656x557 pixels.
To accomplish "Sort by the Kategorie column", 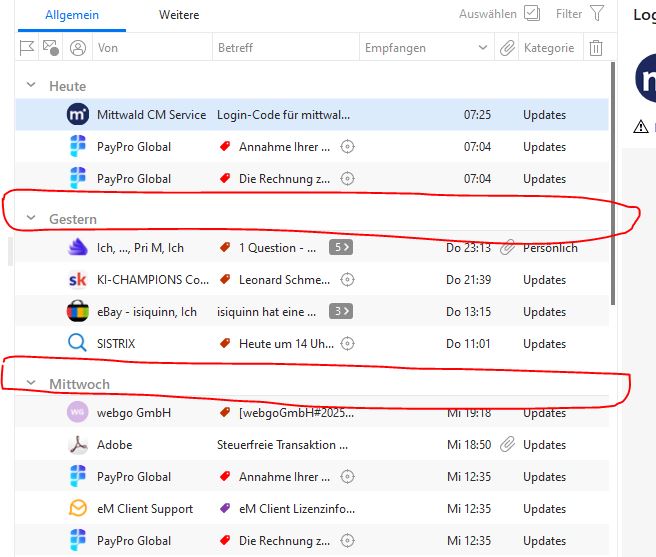I will (x=549, y=48).
